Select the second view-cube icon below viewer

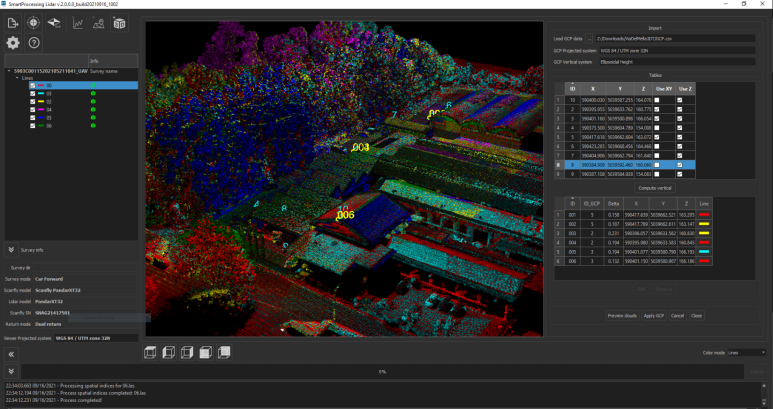pyautogui.click(x=169, y=352)
